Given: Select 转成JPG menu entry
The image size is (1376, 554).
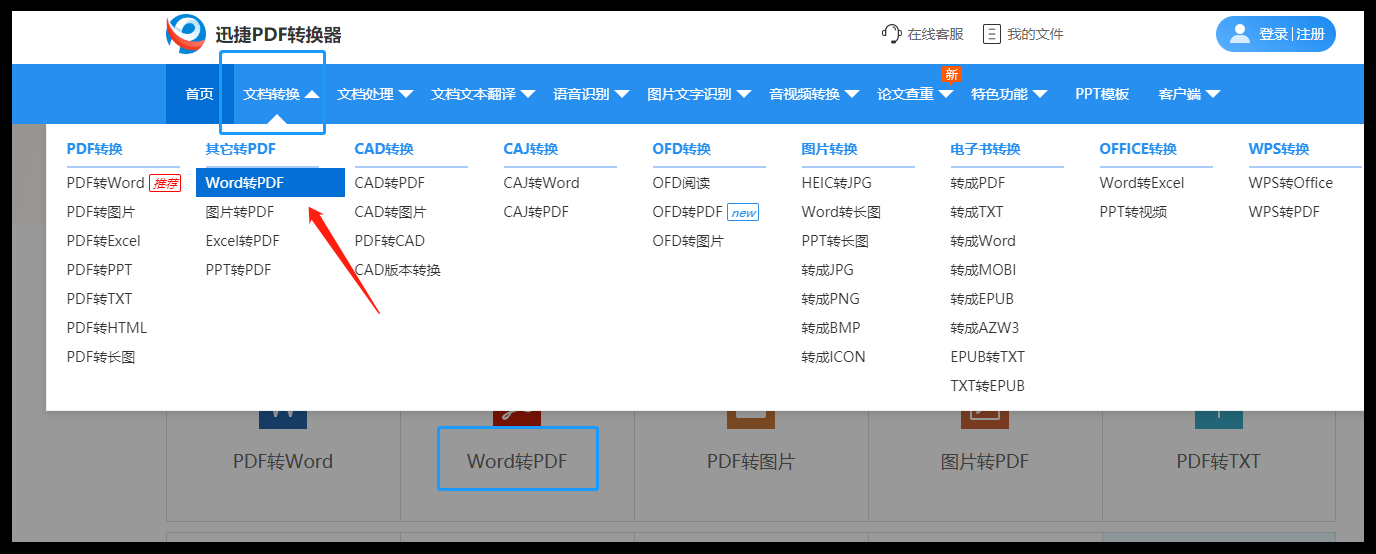Looking at the screenshot, I should (828, 270).
